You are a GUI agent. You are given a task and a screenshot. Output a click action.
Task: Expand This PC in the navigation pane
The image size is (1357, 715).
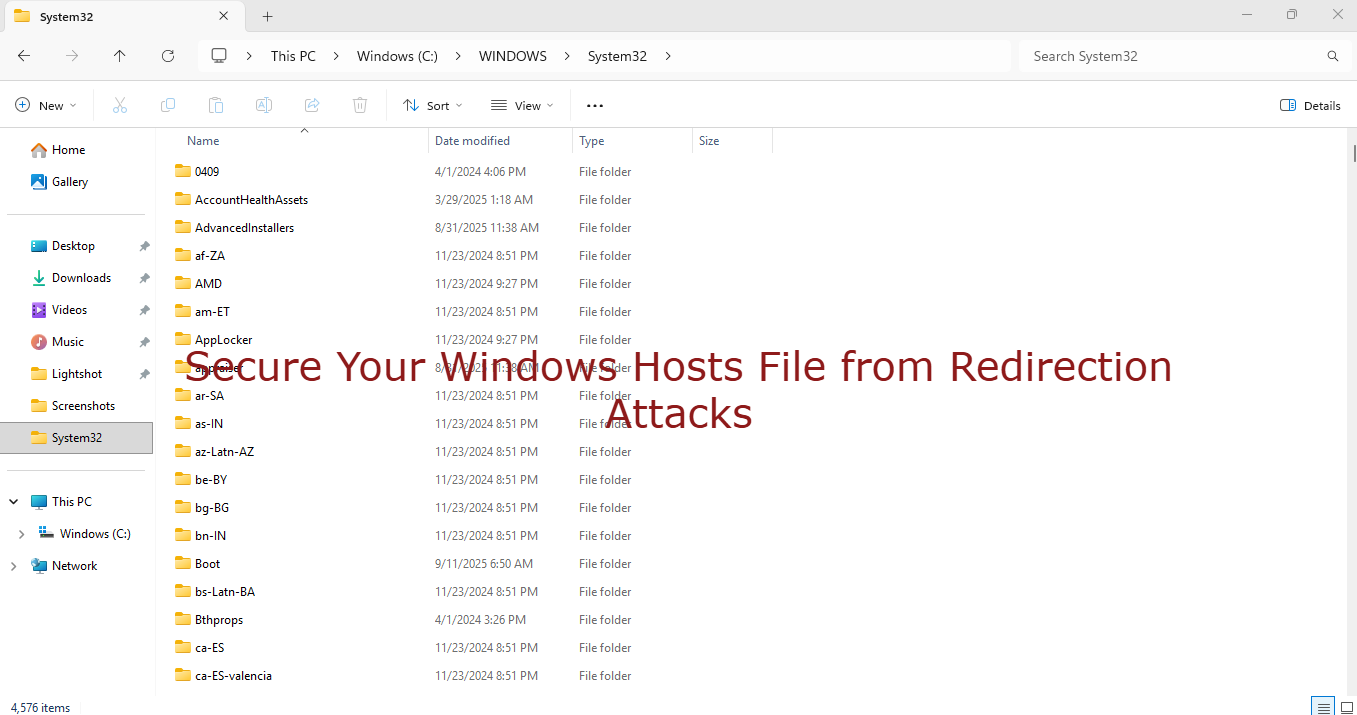click(13, 501)
